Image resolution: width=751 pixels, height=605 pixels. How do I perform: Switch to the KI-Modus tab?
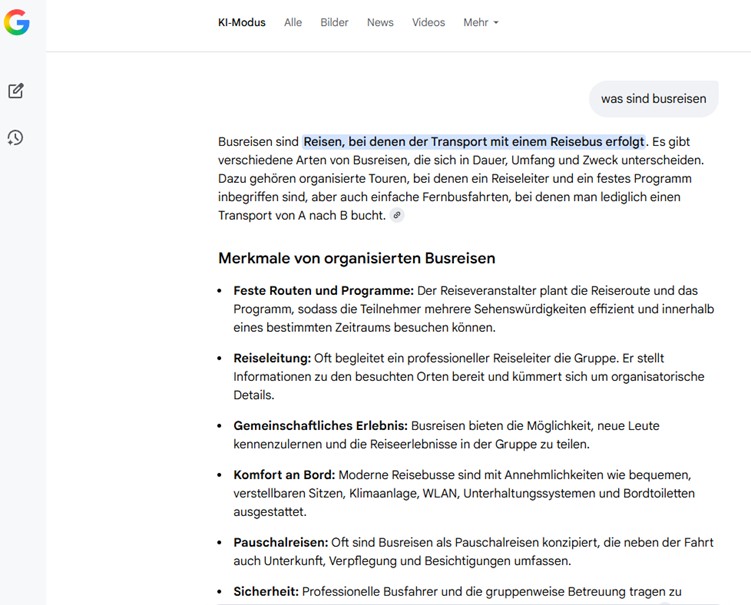coord(242,22)
